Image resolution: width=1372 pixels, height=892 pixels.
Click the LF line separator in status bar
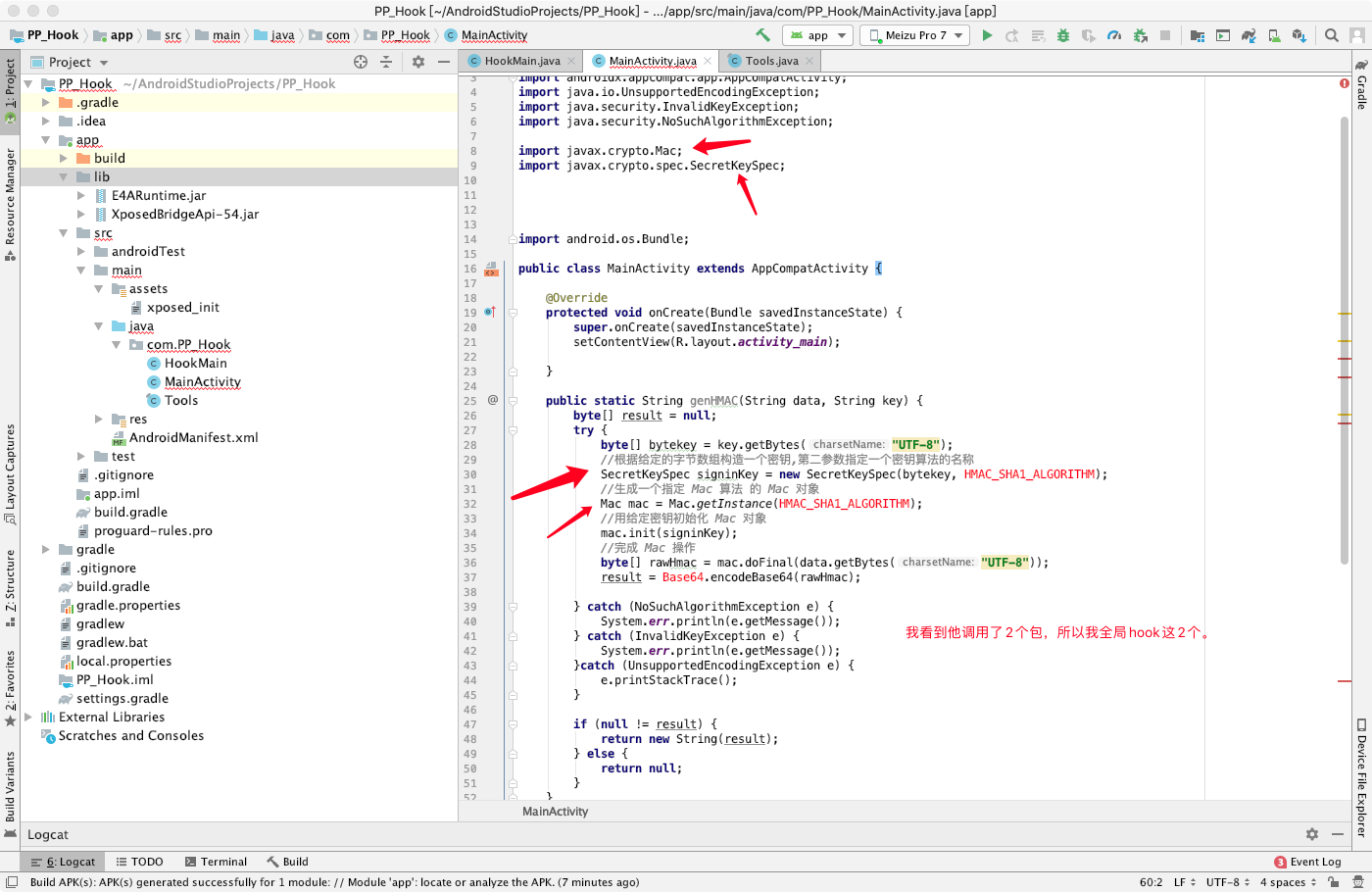[1185, 882]
